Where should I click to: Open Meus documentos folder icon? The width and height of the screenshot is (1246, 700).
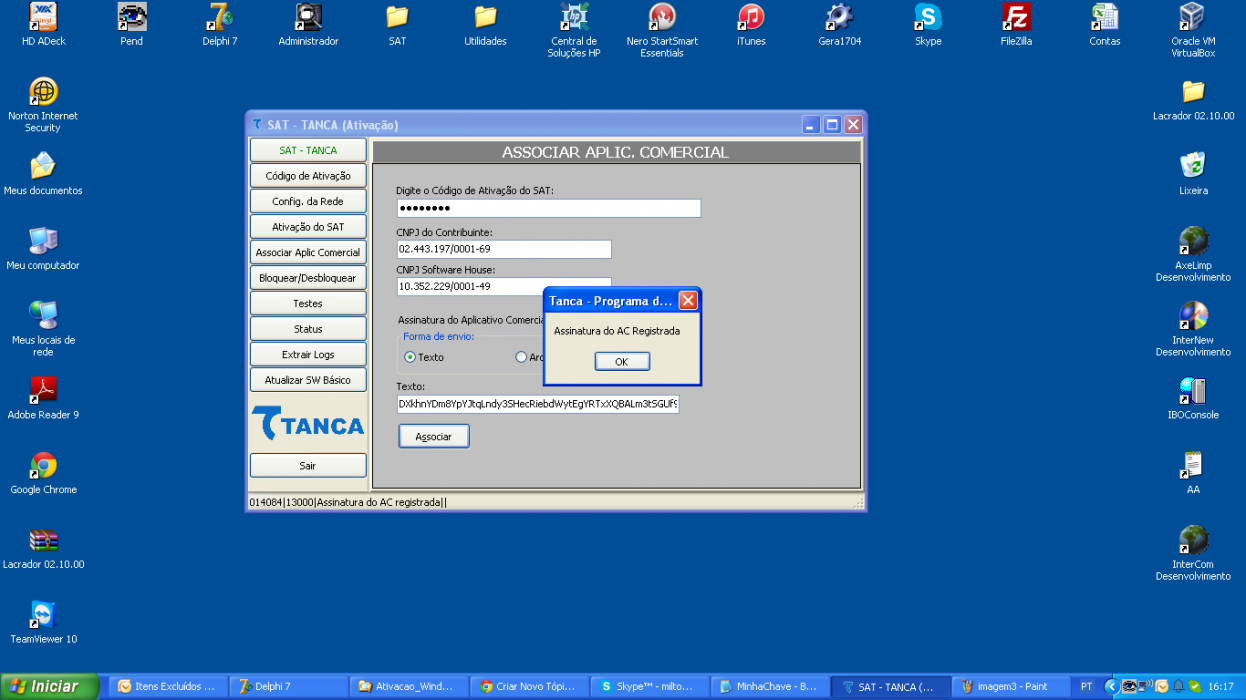[x=43, y=166]
